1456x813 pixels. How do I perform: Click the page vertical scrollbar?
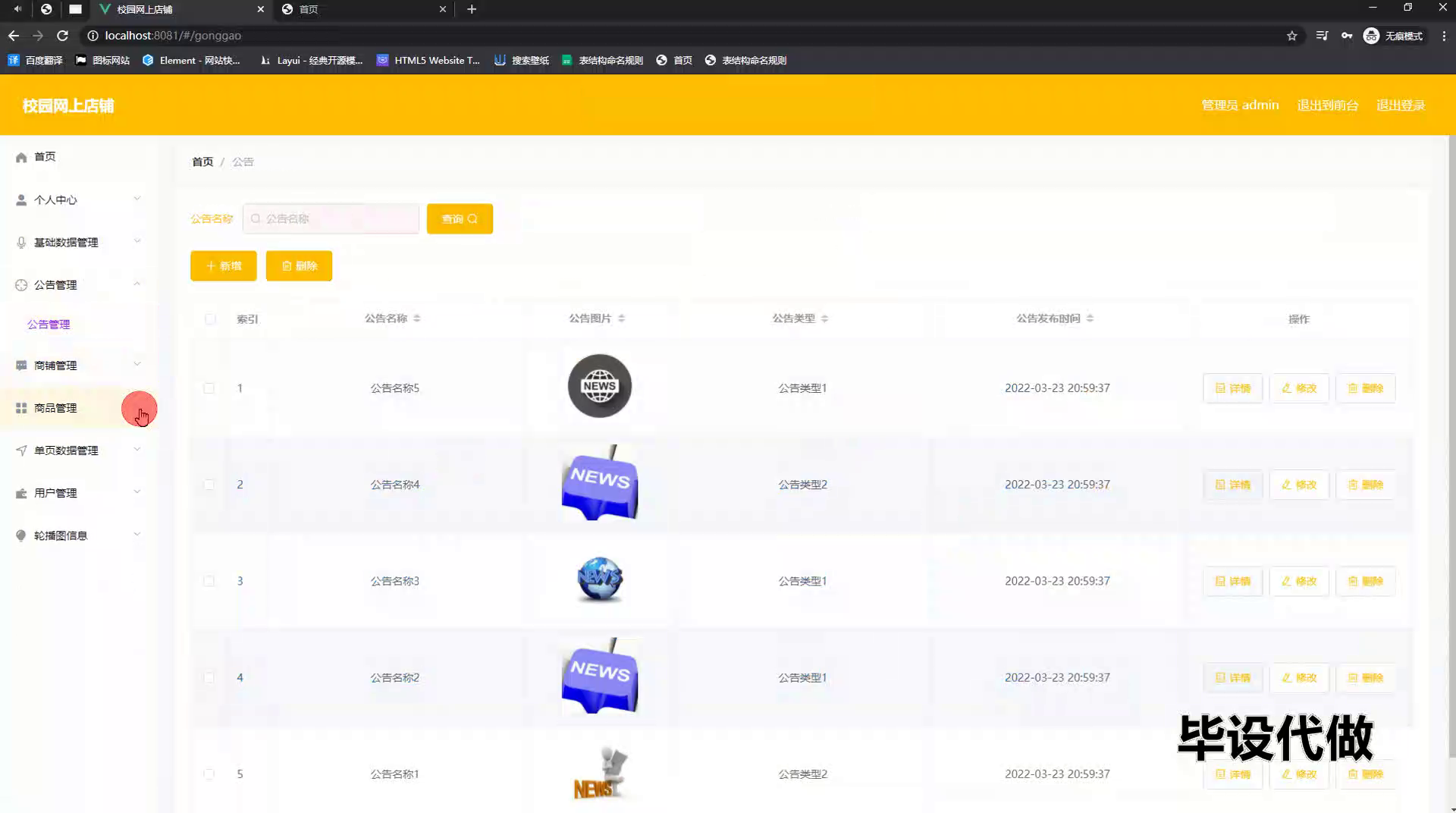tap(1451, 447)
